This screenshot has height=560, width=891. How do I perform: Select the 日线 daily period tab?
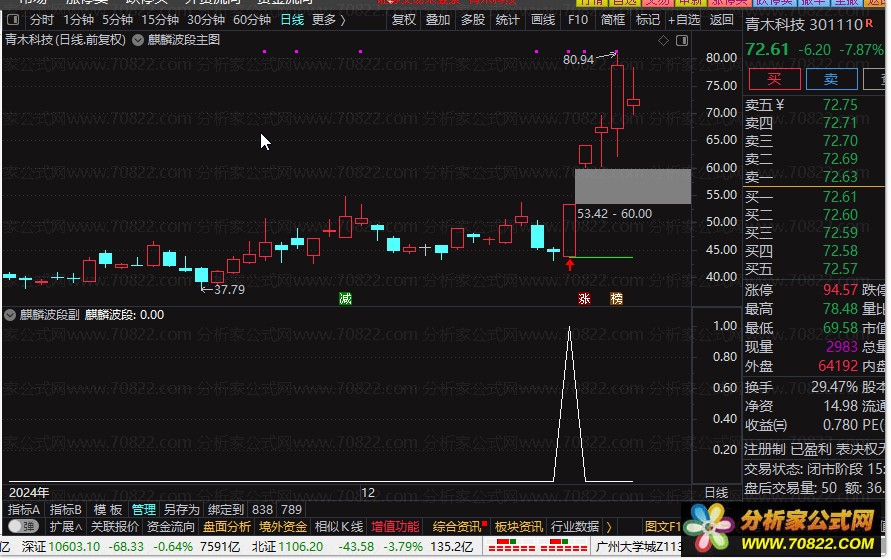(292, 20)
